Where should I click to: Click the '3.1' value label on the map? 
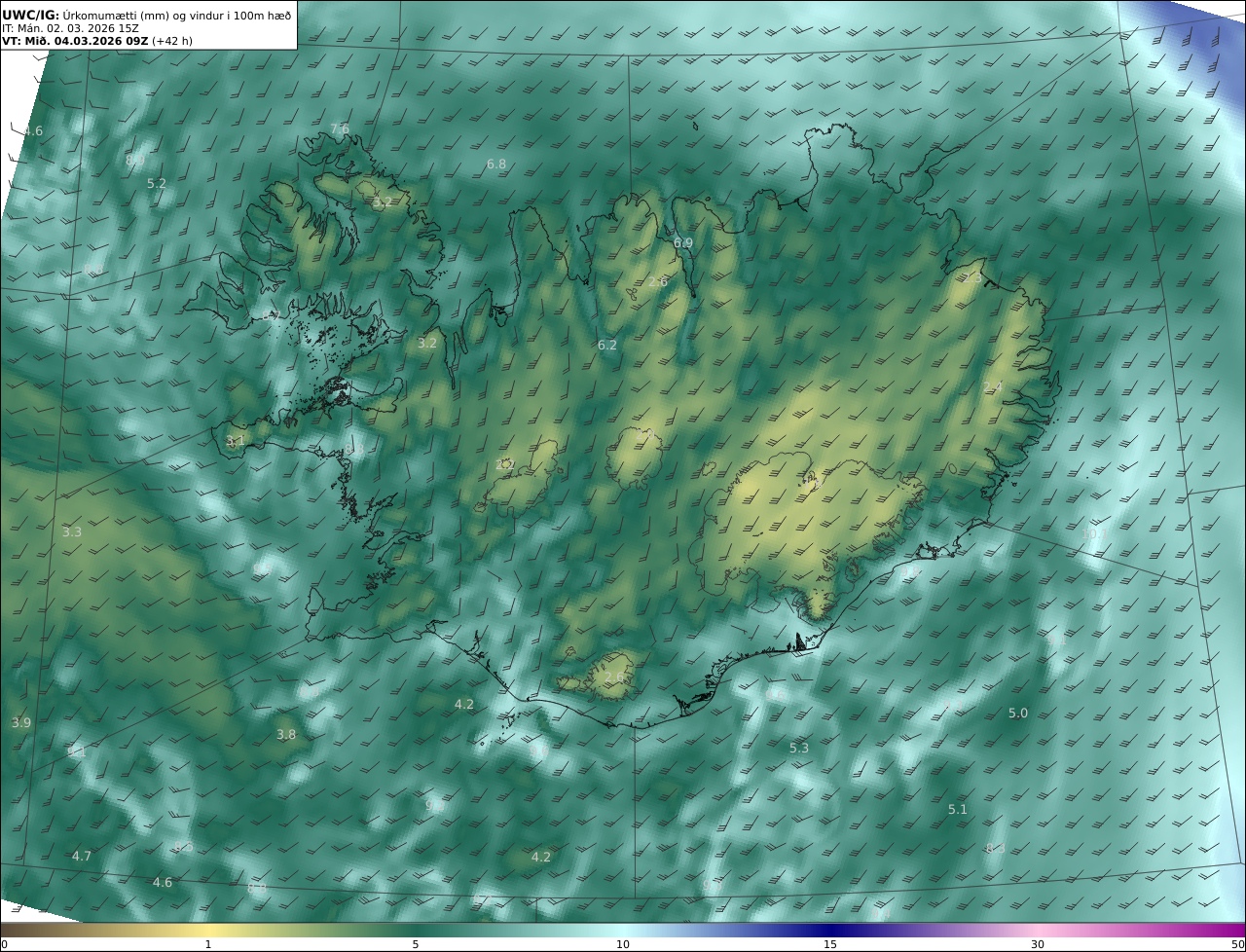tap(236, 441)
